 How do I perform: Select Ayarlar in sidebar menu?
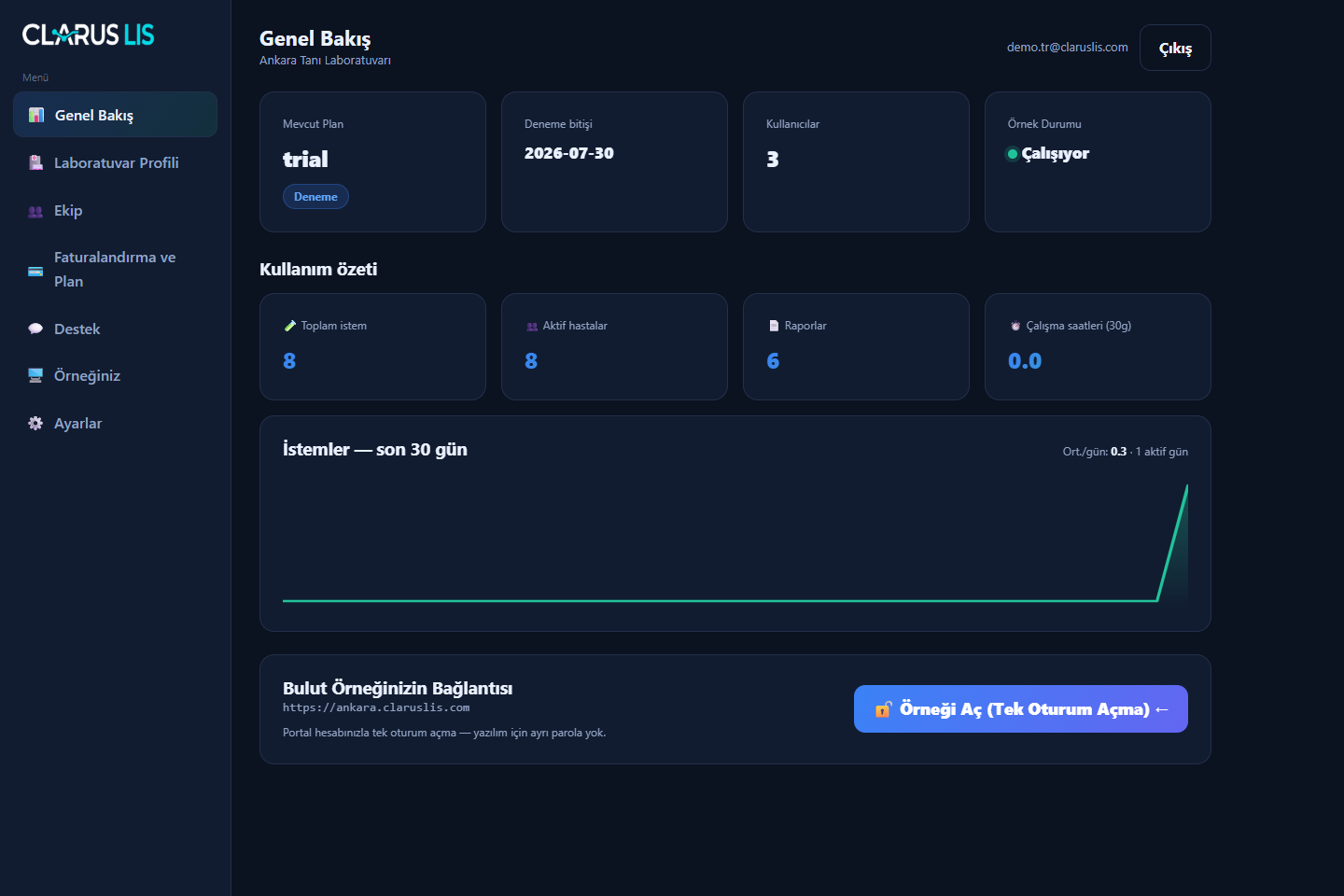(115, 423)
